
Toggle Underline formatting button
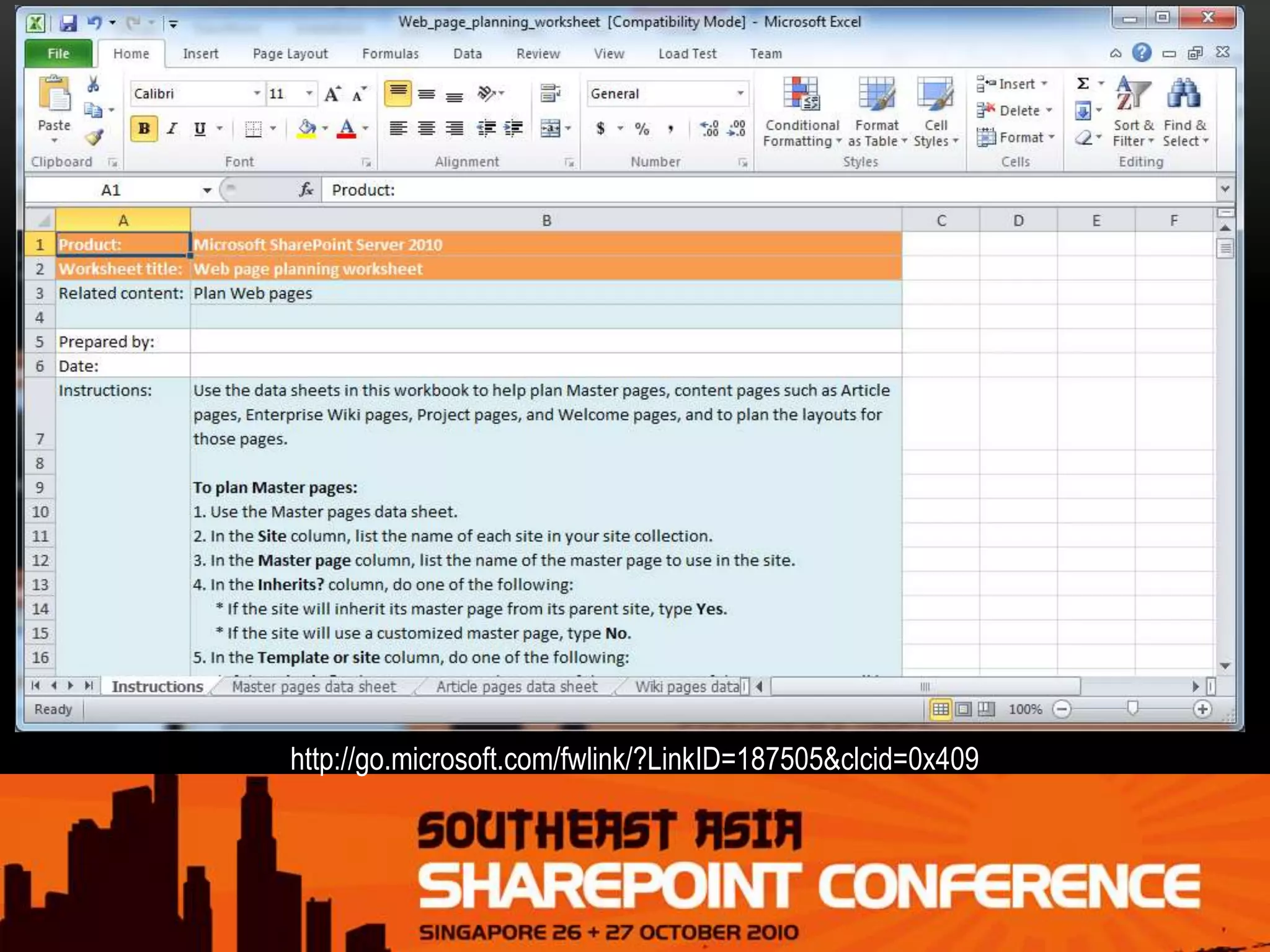pos(200,129)
